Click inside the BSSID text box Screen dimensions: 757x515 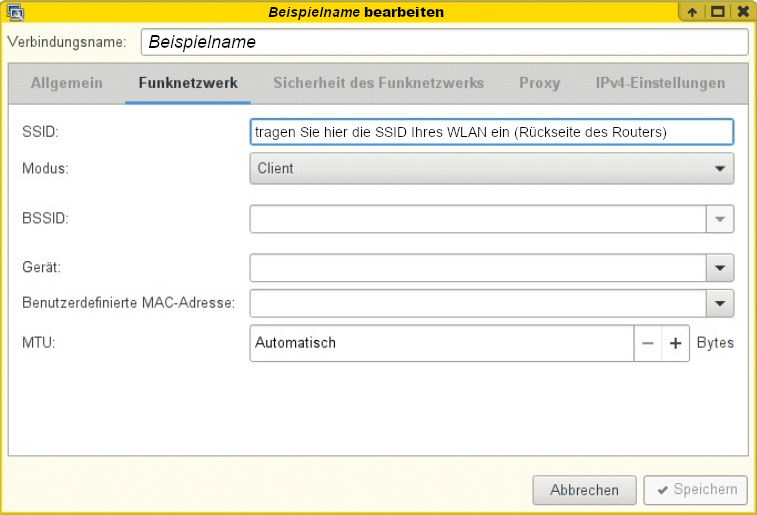[478, 219]
